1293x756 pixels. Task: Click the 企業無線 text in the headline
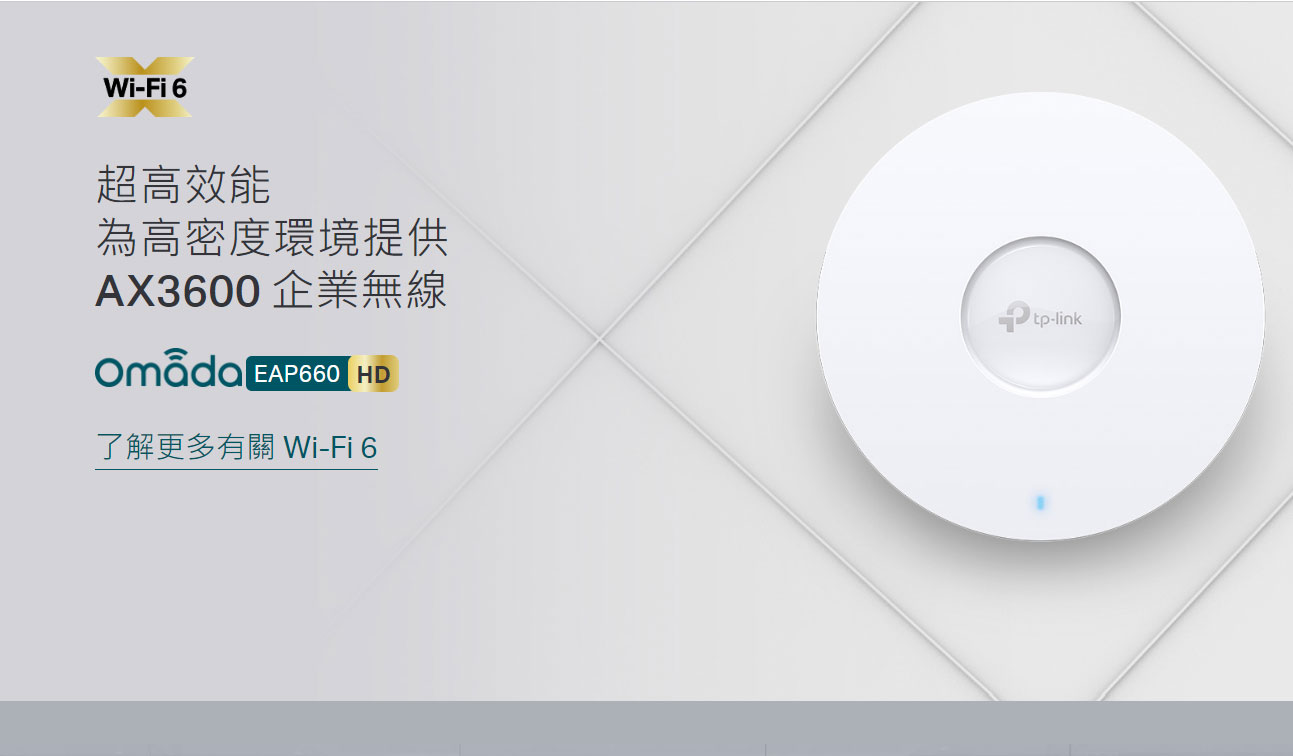pos(359,290)
